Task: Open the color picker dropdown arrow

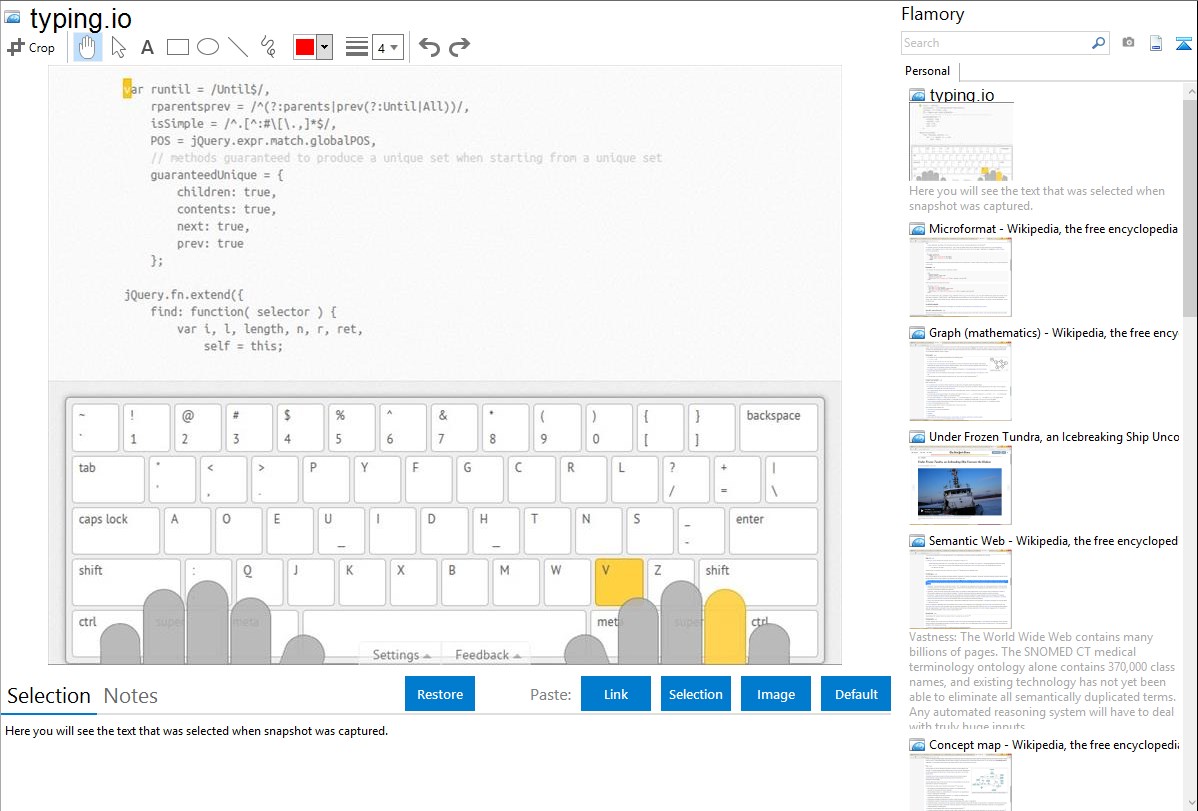Action: (x=324, y=47)
